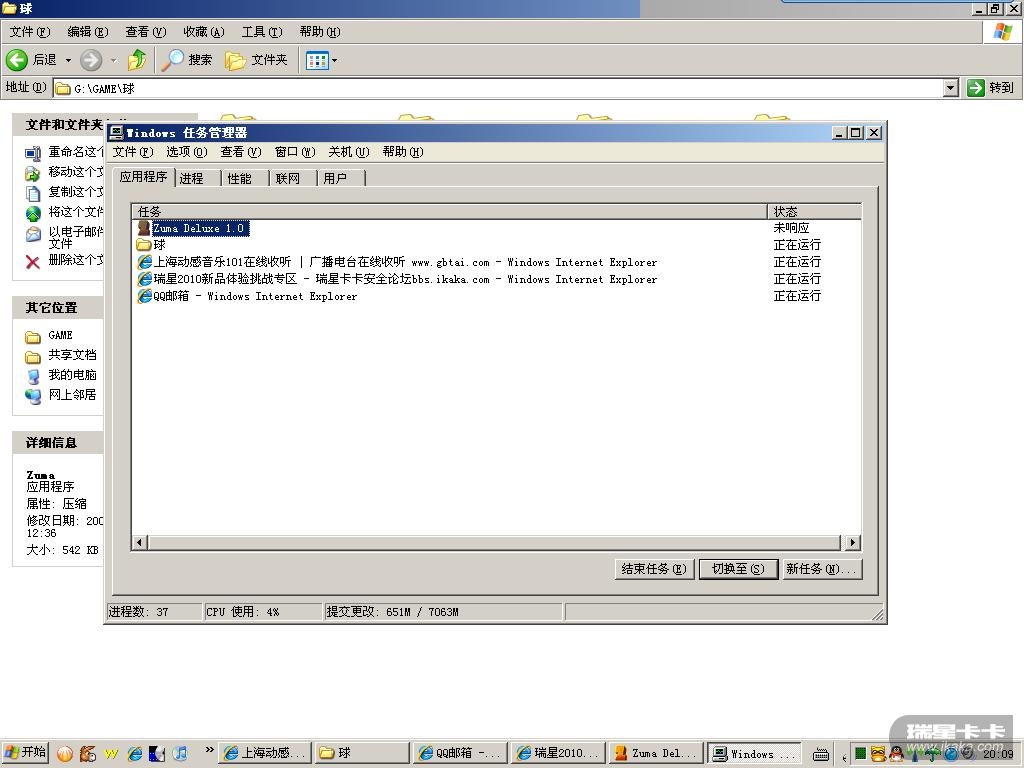The image size is (1024, 768).
Task: Switch to the 应用程序 tab
Action: [x=144, y=177]
